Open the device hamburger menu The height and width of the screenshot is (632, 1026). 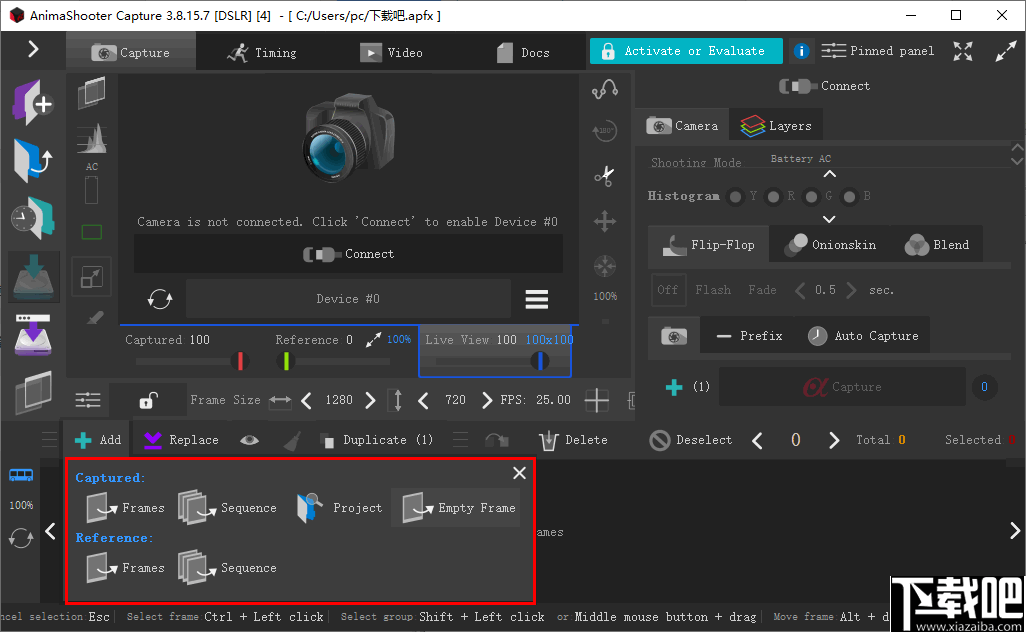[x=537, y=300]
